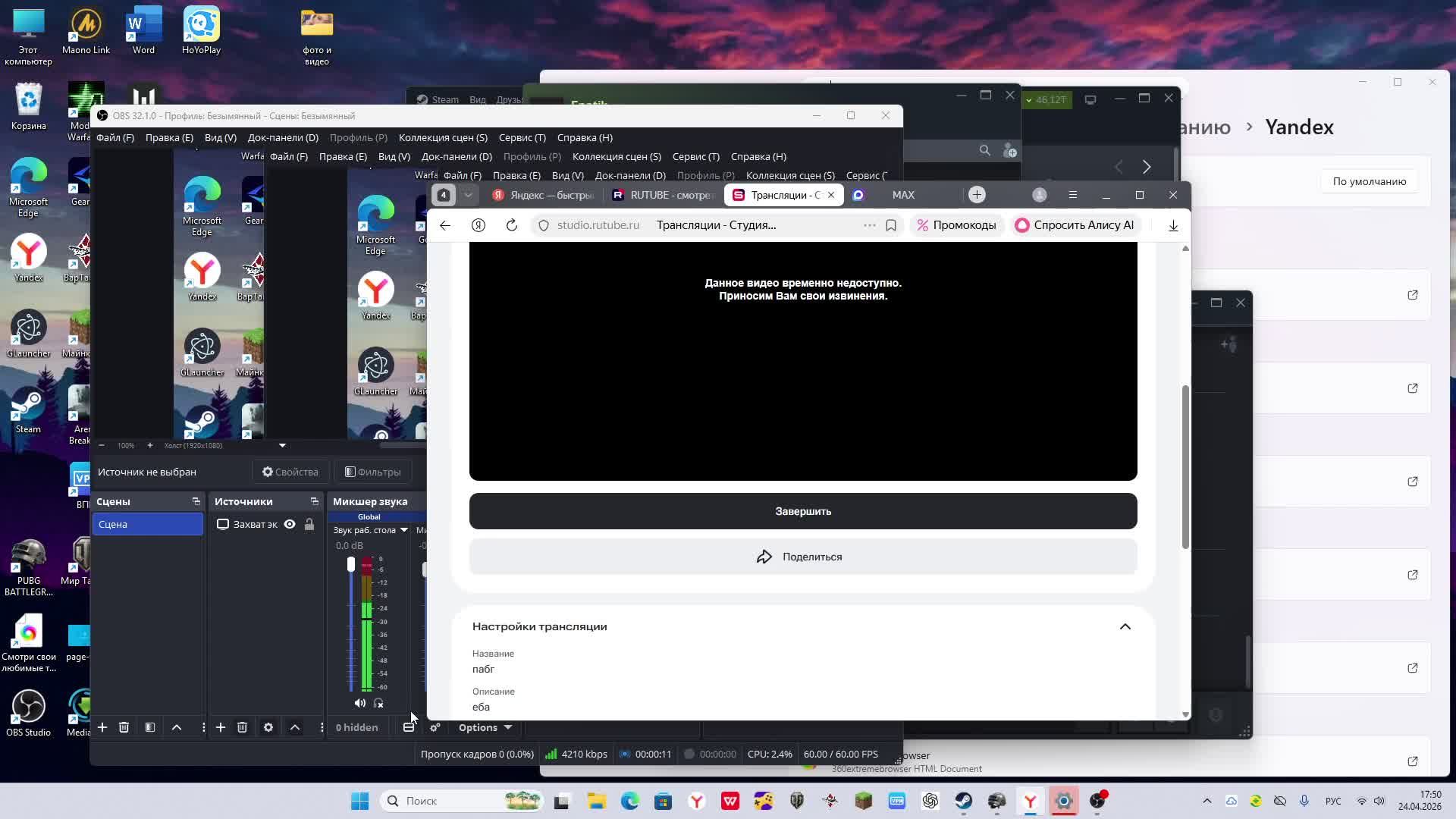This screenshot has width=1456, height=819.
Task: Open the Сервис (T) menu in OBS
Action: (522, 137)
